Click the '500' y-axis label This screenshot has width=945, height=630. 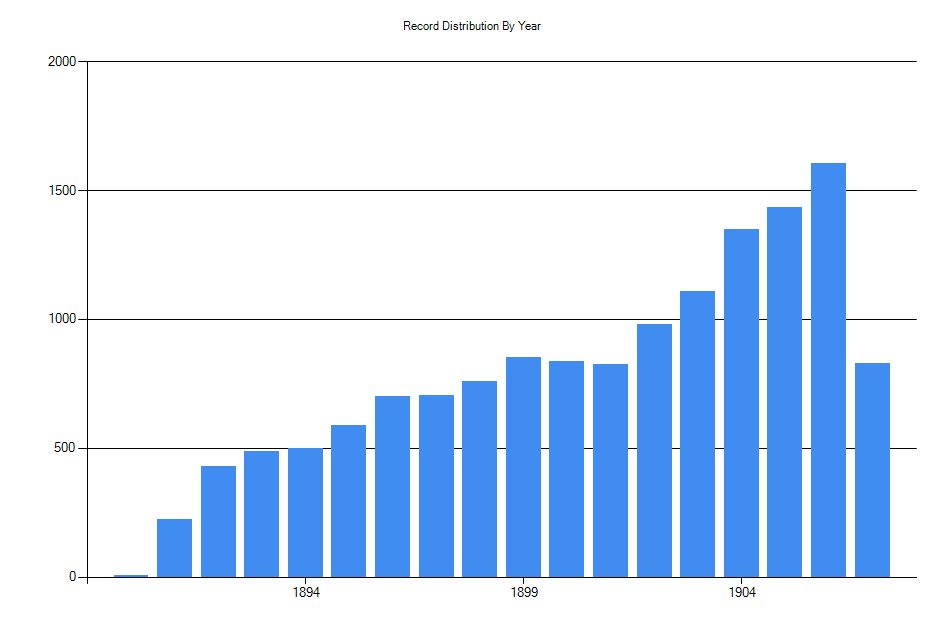(65, 448)
